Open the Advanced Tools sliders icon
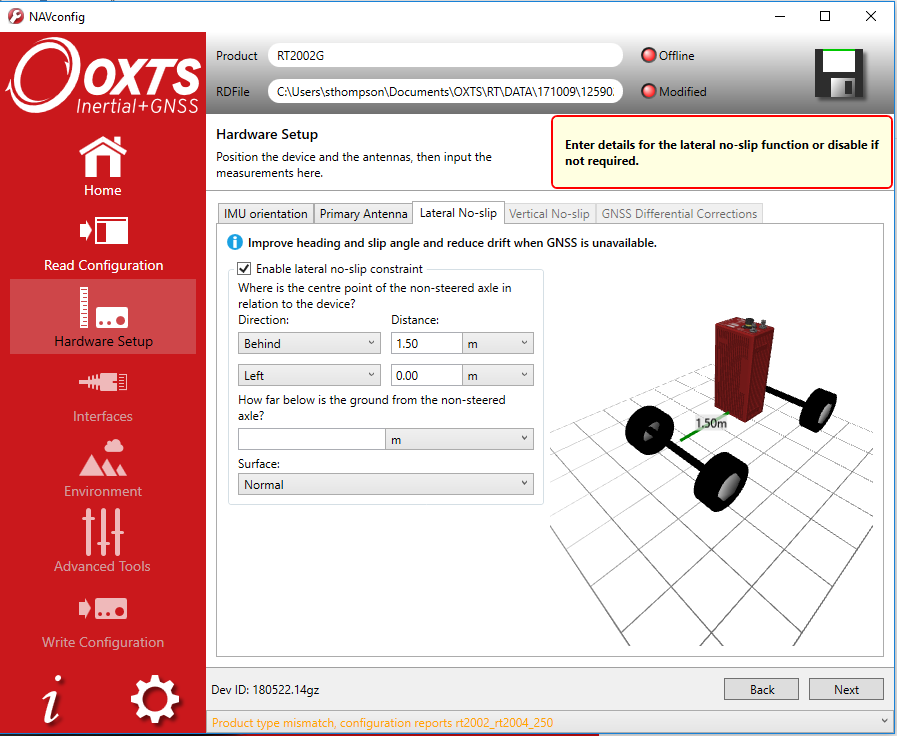Screen dimensions: 897x736 [103, 532]
